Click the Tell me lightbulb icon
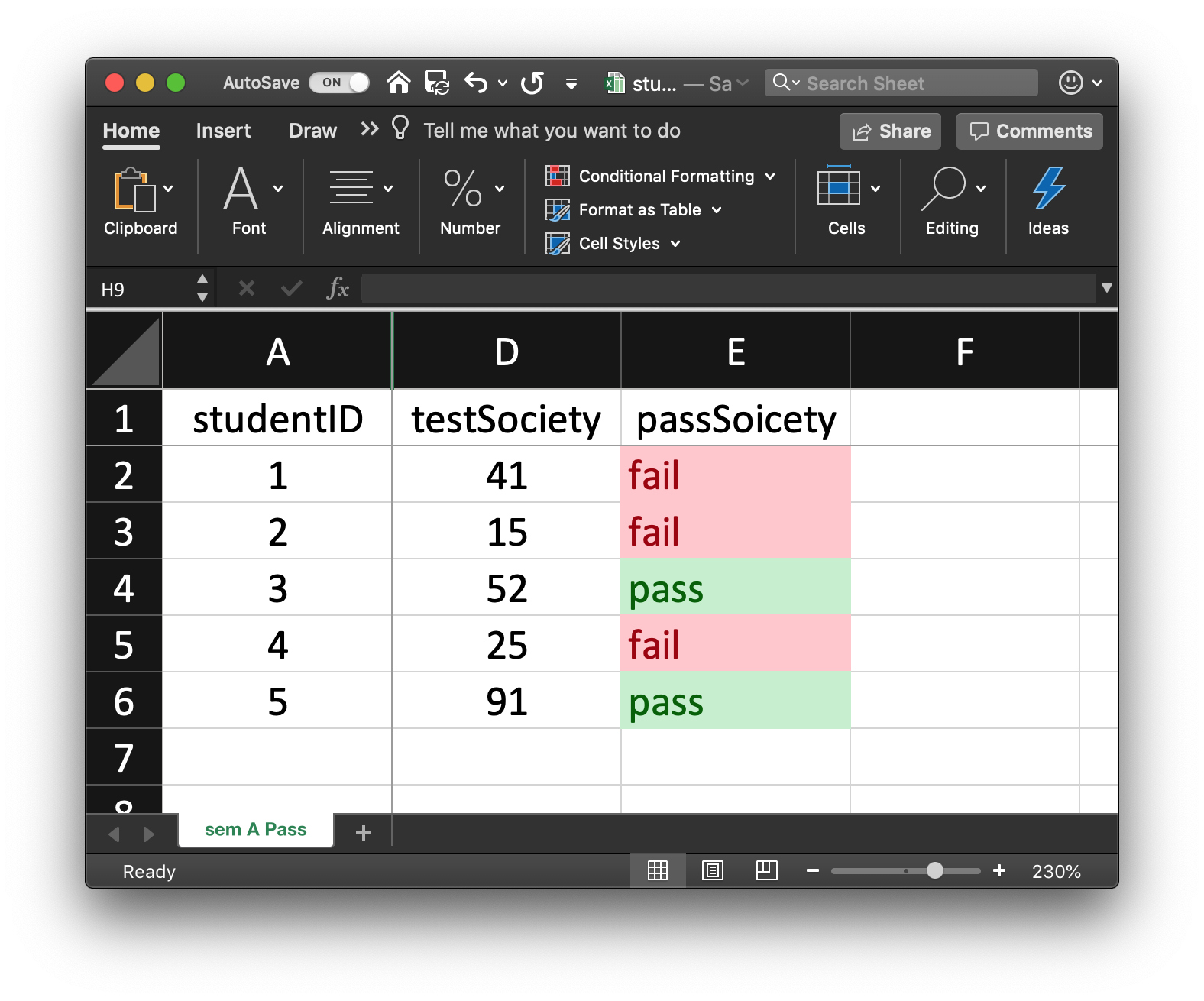 click(400, 128)
